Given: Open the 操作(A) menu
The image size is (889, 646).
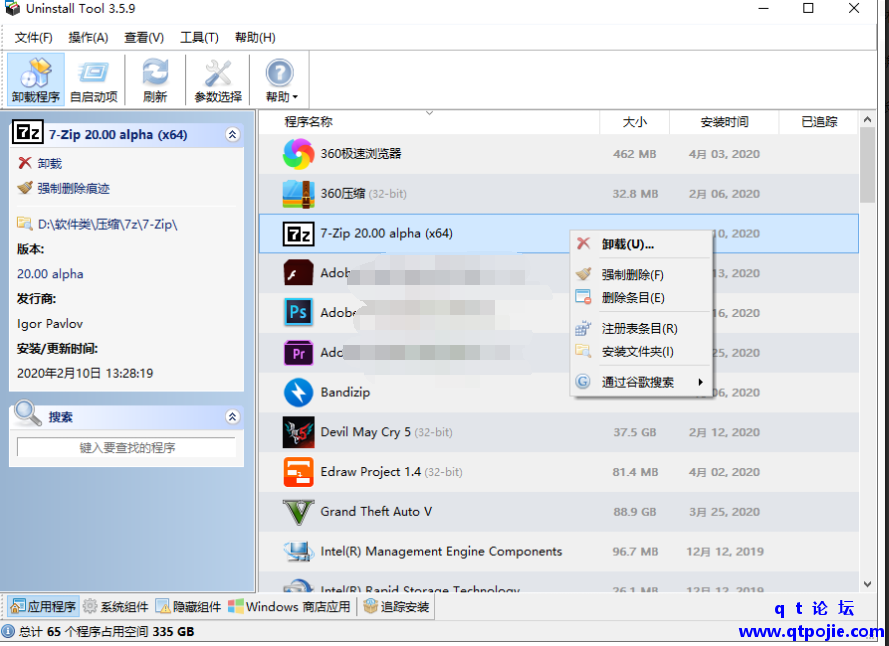Looking at the screenshot, I should 88,37.
